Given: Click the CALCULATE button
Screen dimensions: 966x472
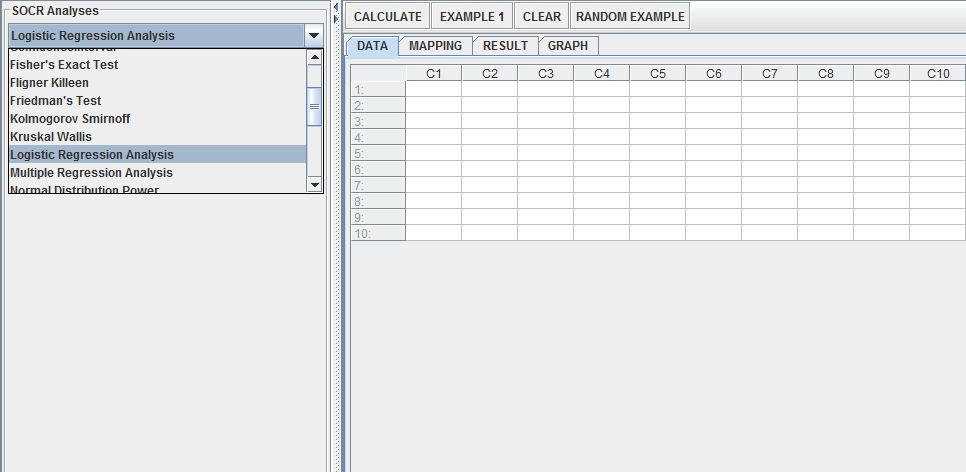Looking at the screenshot, I should [388, 17].
